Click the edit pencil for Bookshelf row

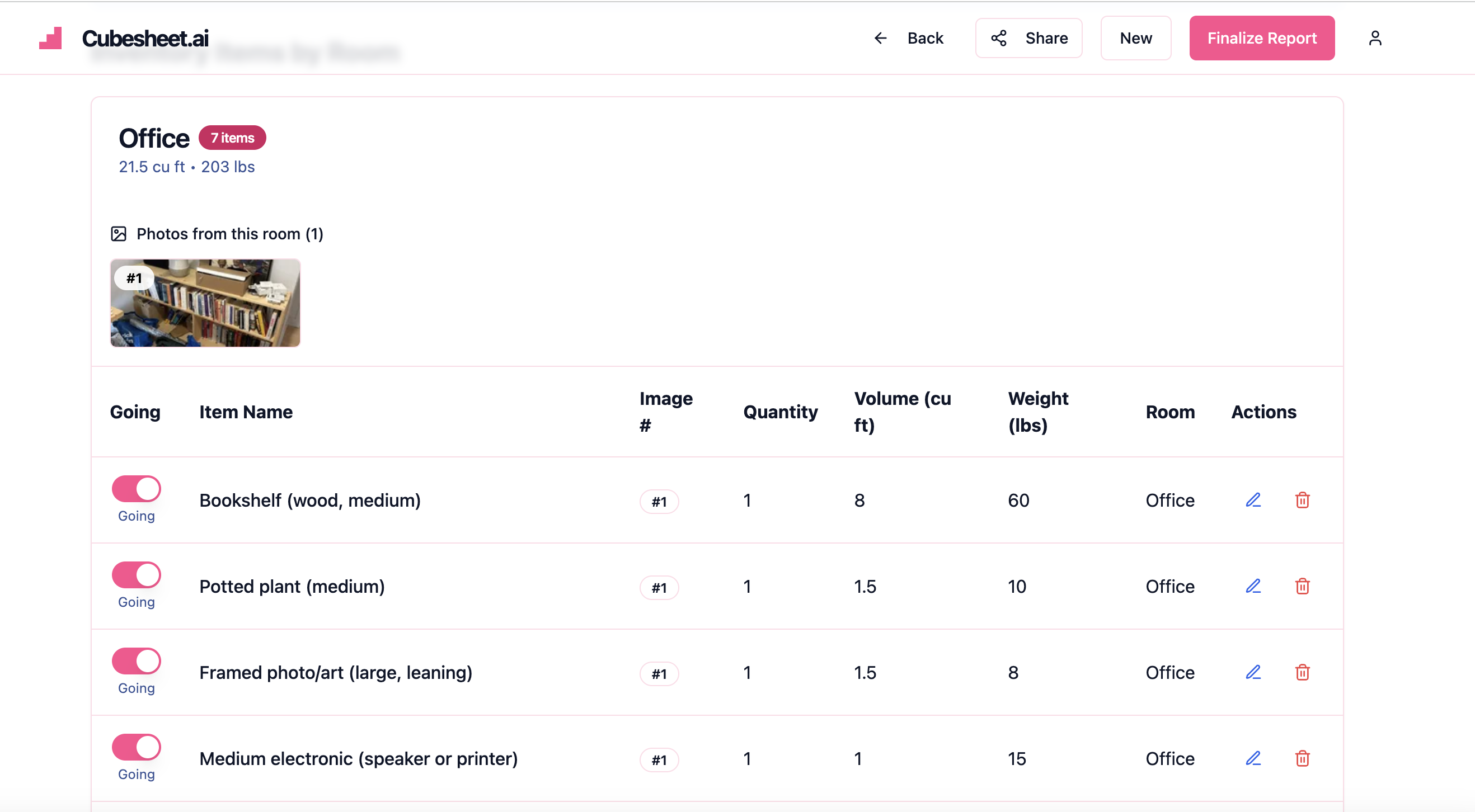[x=1253, y=500]
